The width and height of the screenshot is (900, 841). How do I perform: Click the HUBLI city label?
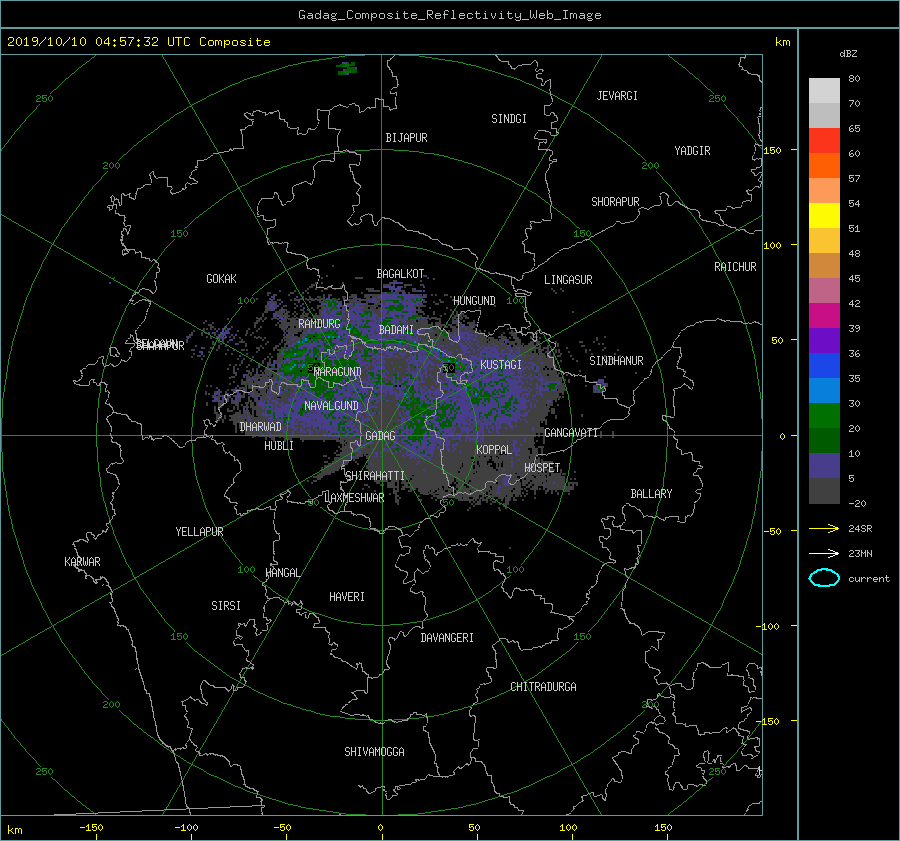(x=279, y=446)
